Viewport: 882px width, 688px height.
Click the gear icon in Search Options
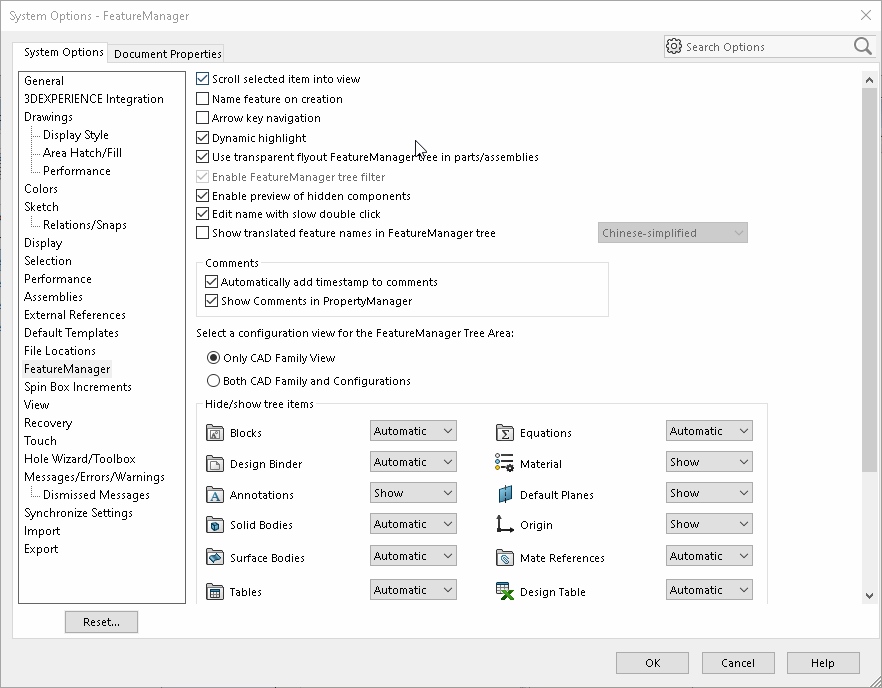673,46
